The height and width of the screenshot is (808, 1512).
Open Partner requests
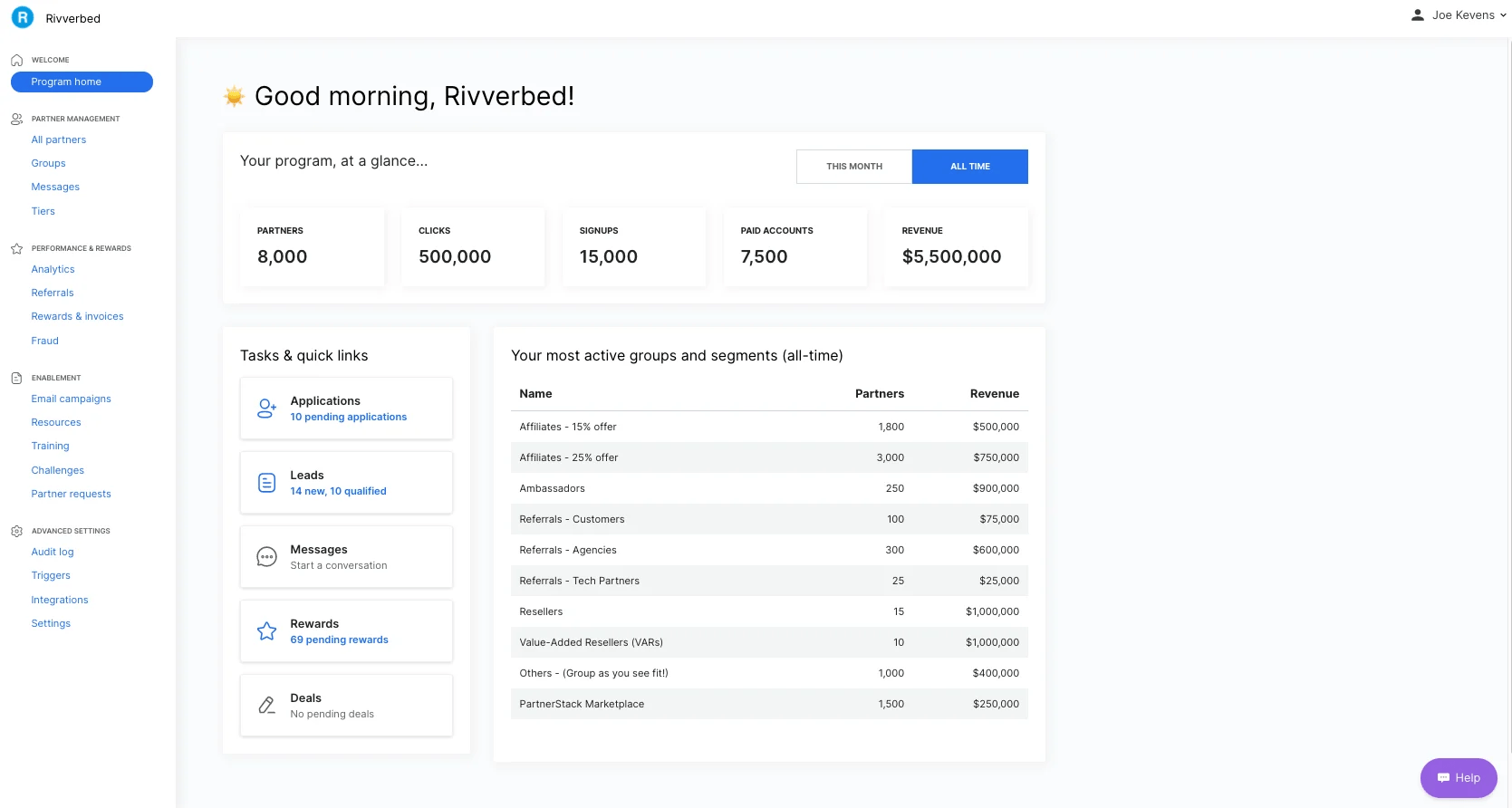[x=71, y=494]
